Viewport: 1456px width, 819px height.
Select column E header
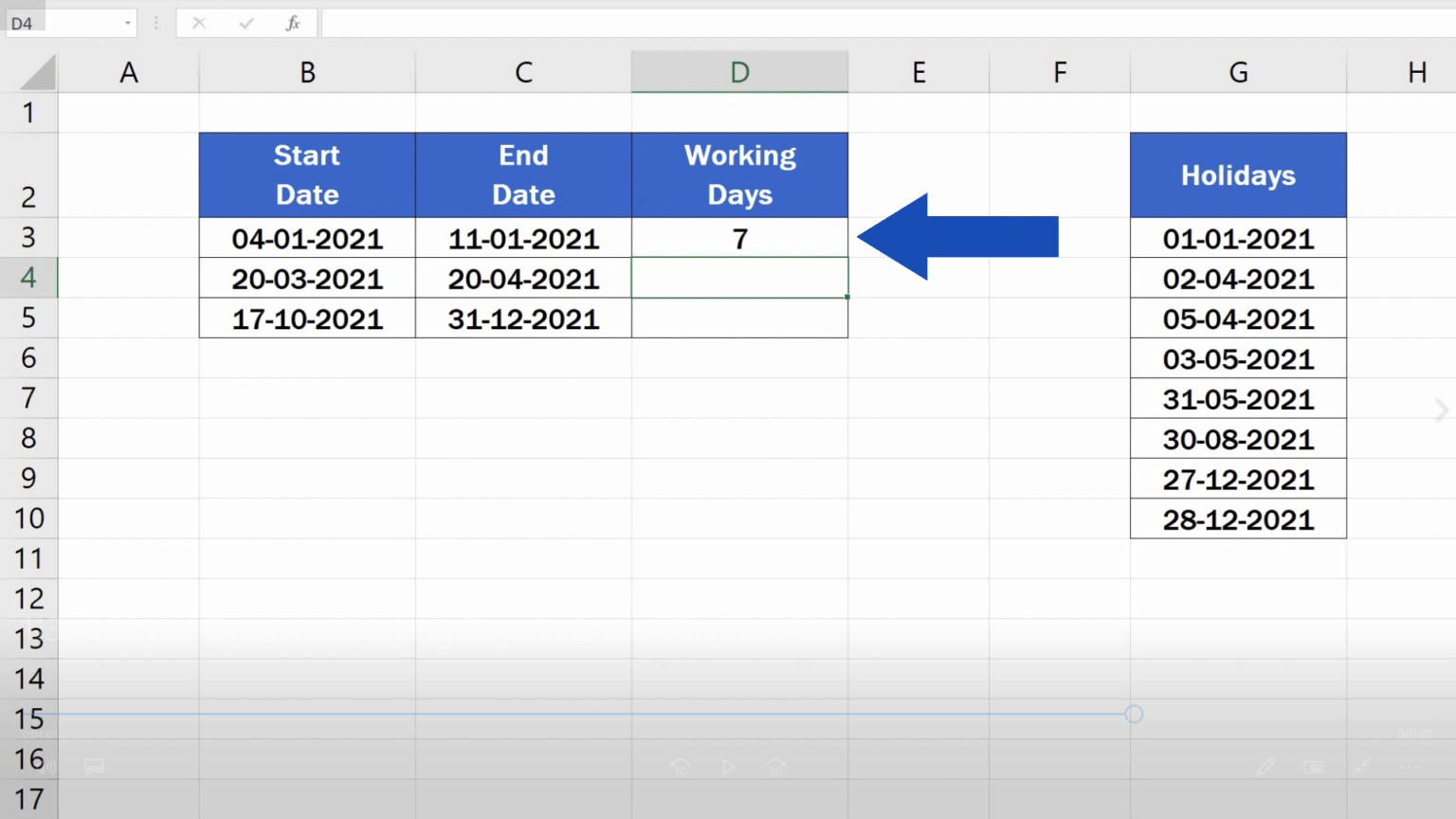[919, 72]
